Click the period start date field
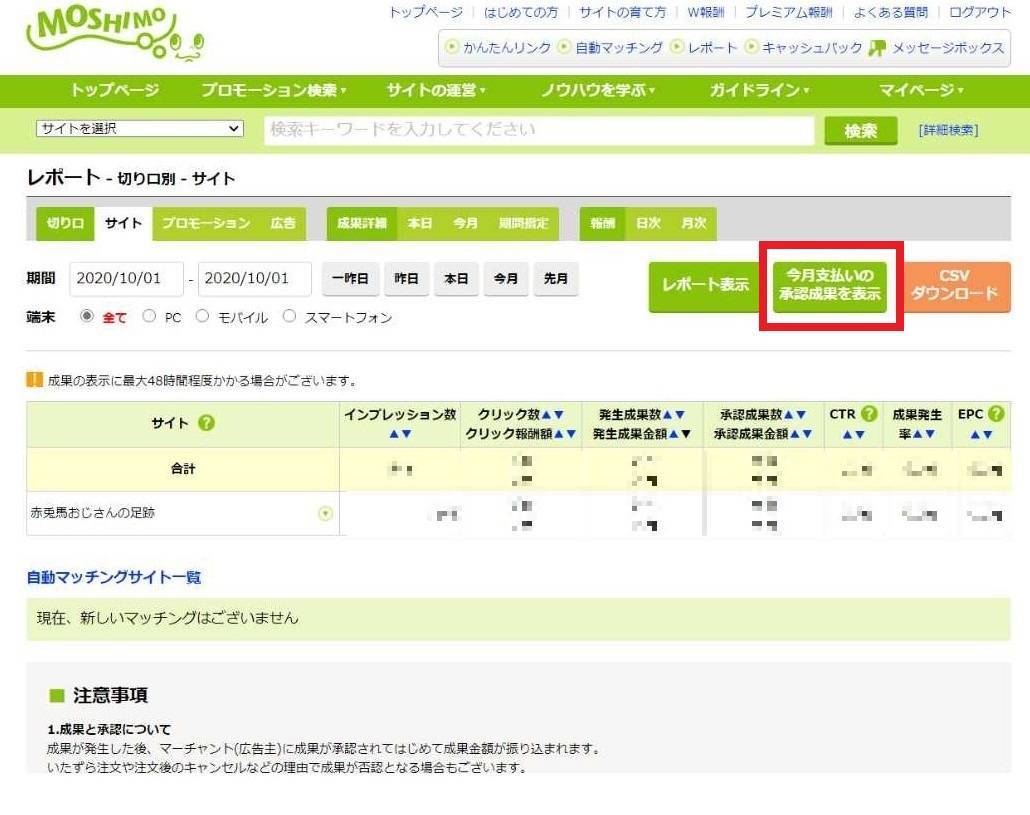1030x815 pixels. (126, 278)
